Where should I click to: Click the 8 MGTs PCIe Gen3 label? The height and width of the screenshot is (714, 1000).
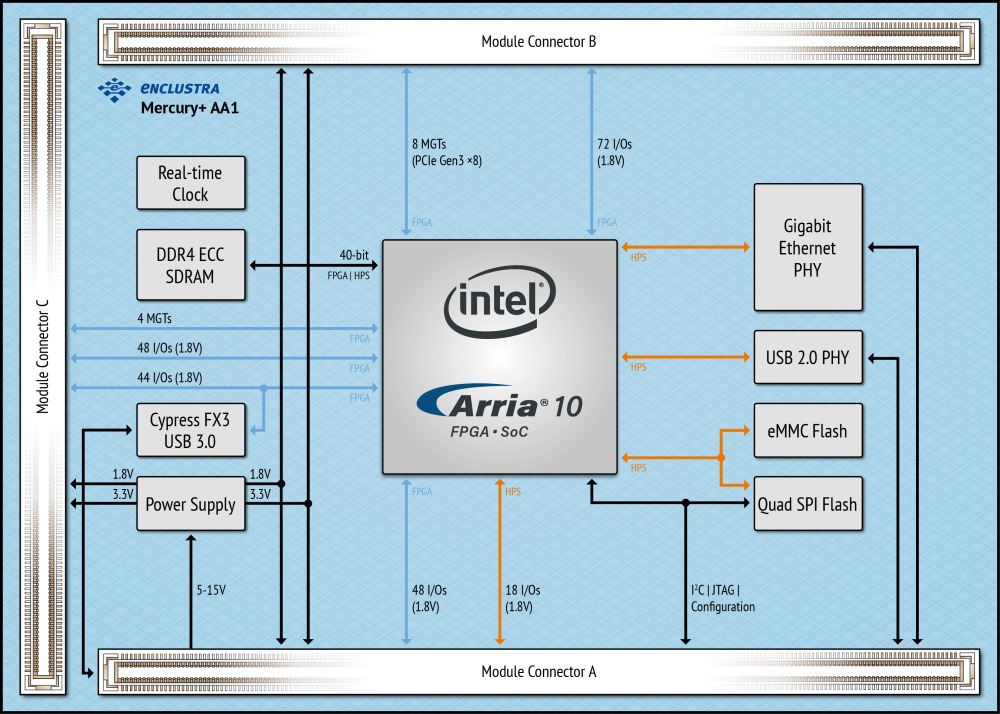pos(446,152)
